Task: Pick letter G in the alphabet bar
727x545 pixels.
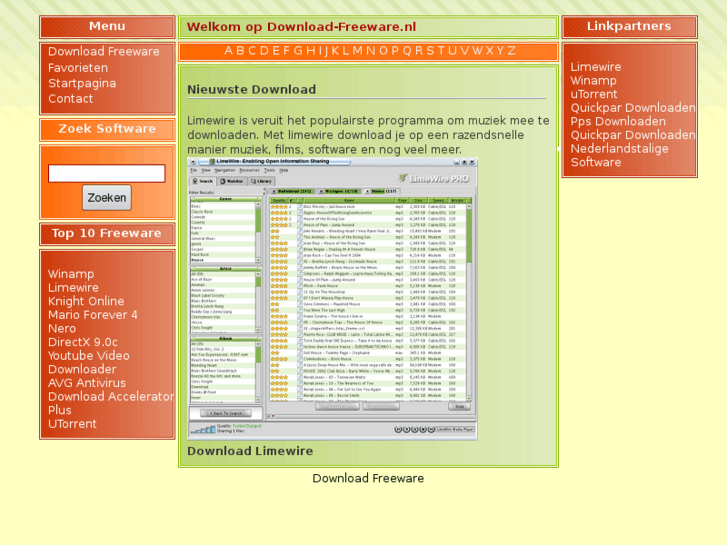Action: click(x=298, y=51)
